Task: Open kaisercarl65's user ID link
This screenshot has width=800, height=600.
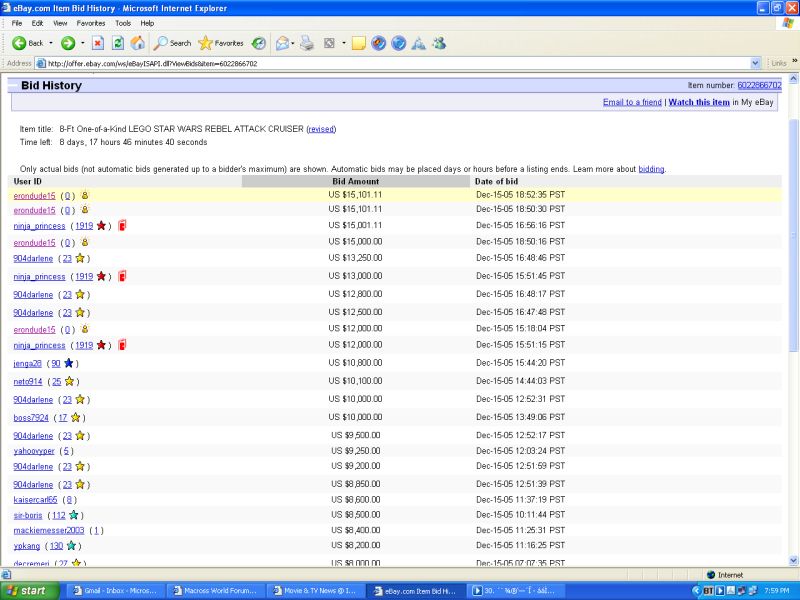Action: click(35, 500)
